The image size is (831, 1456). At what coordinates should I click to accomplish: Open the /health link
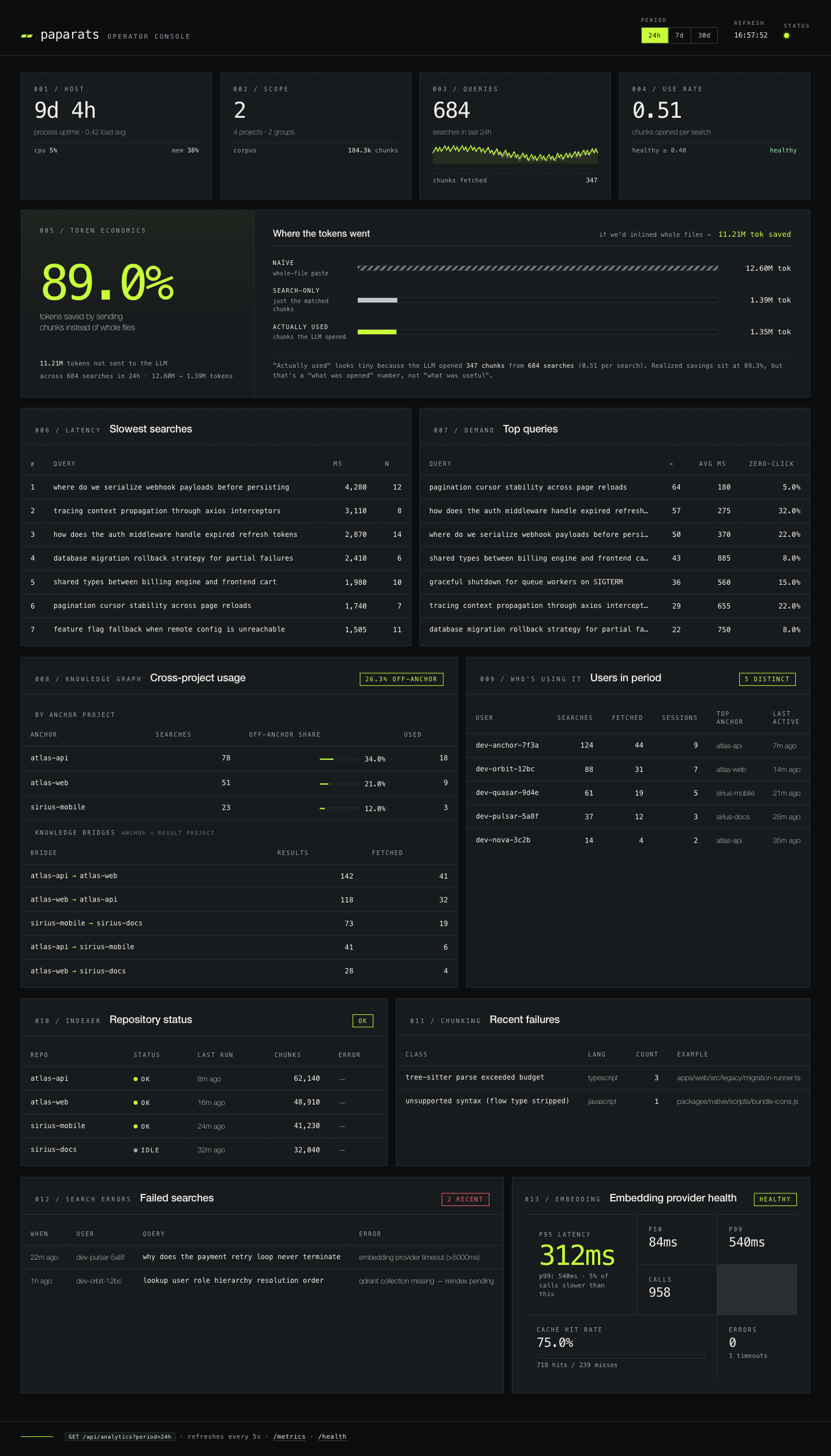click(x=332, y=1436)
